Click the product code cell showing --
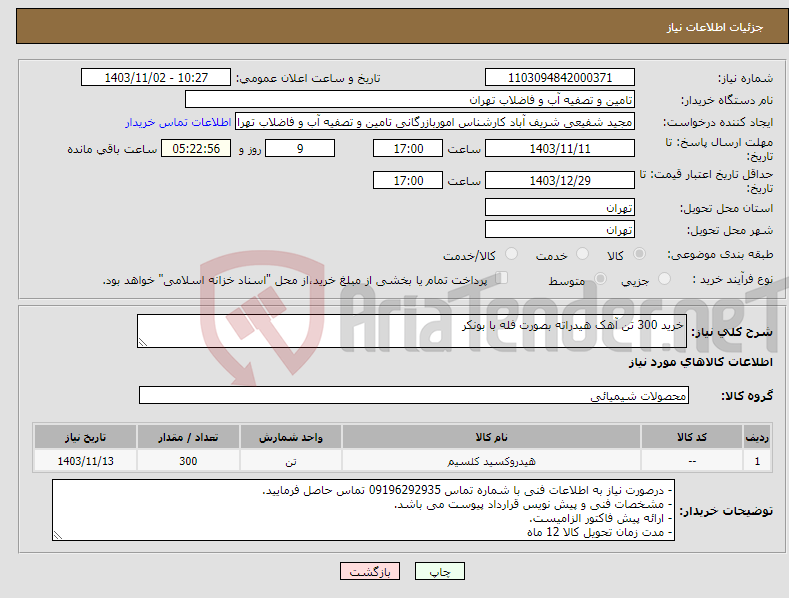789x598 pixels. pyautogui.click(x=692, y=461)
